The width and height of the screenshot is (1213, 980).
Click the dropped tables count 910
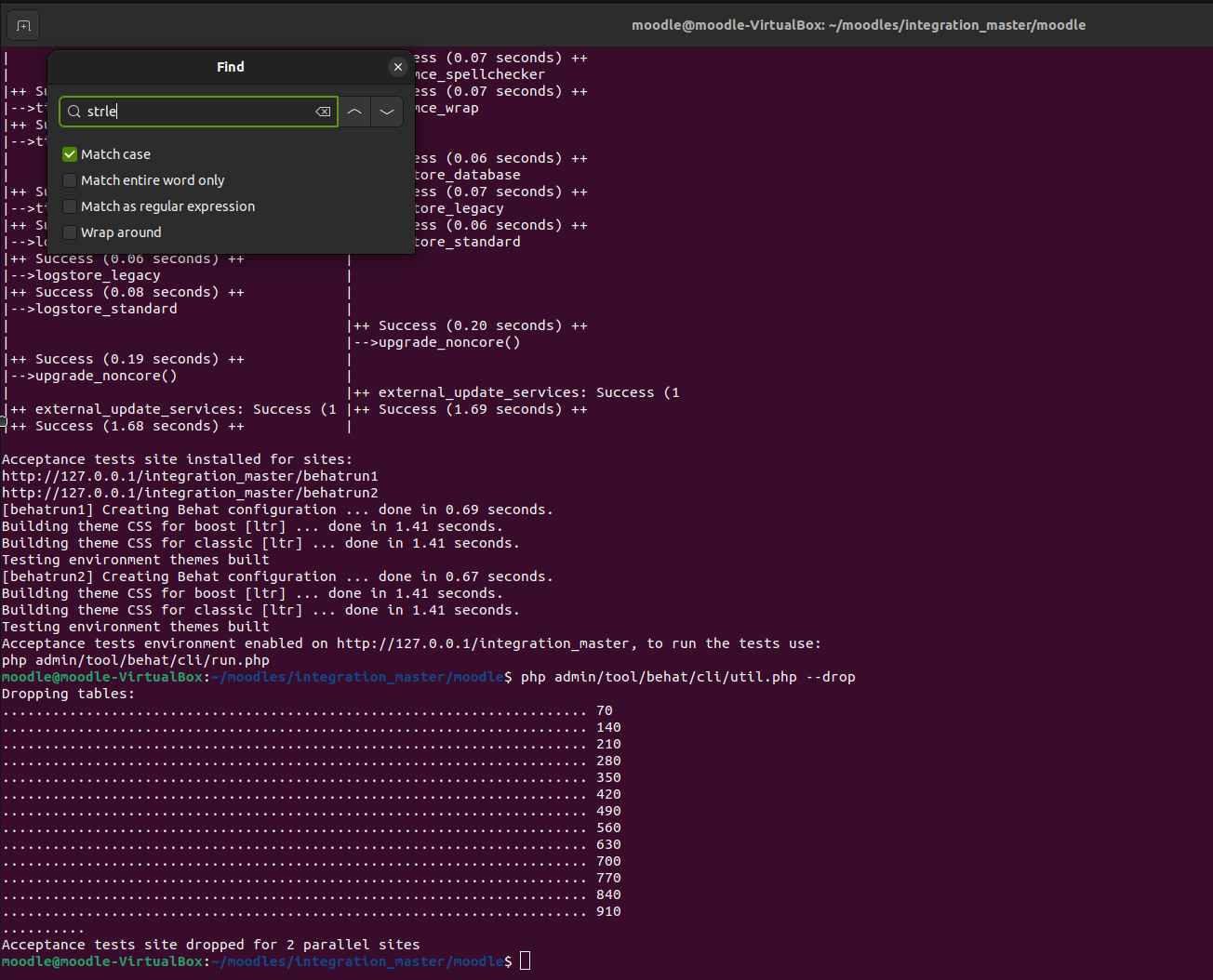point(608,911)
